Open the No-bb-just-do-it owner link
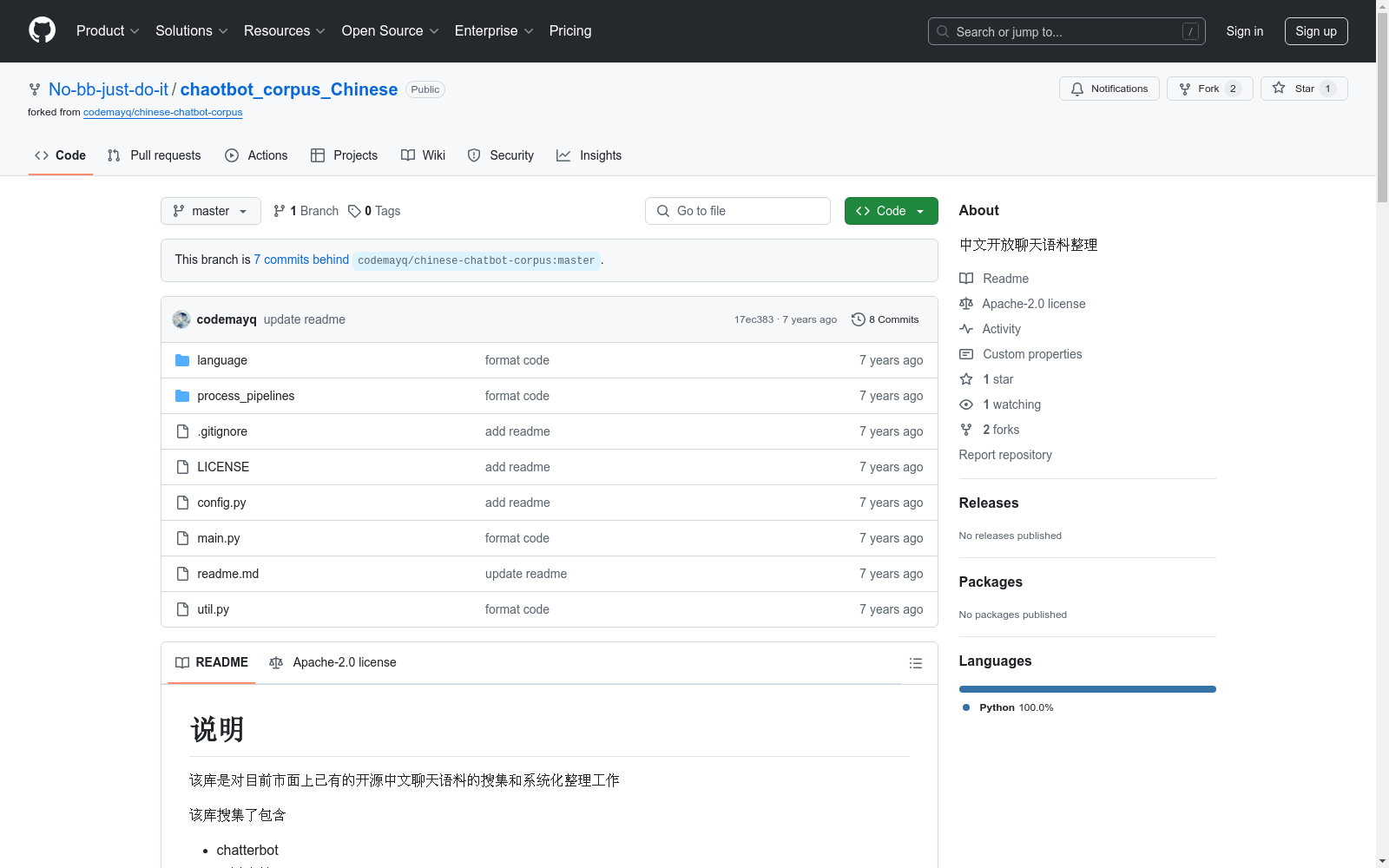Viewport: 1389px width, 868px height. point(109,89)
